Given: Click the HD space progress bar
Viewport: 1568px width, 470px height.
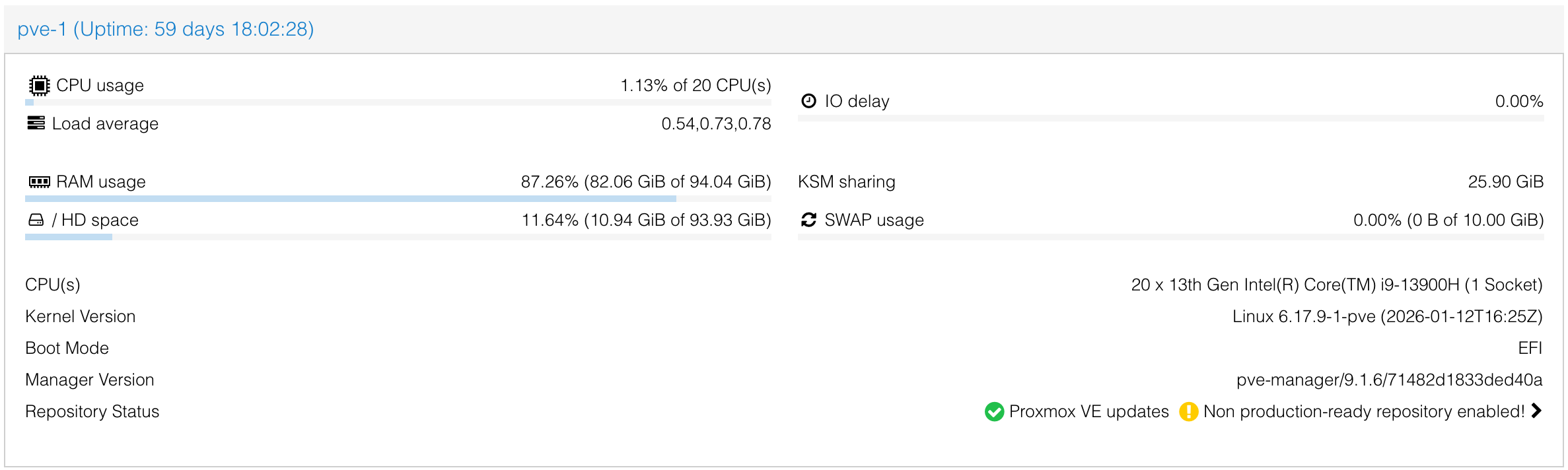Looking at the screenshot, I should click(398, 237).
